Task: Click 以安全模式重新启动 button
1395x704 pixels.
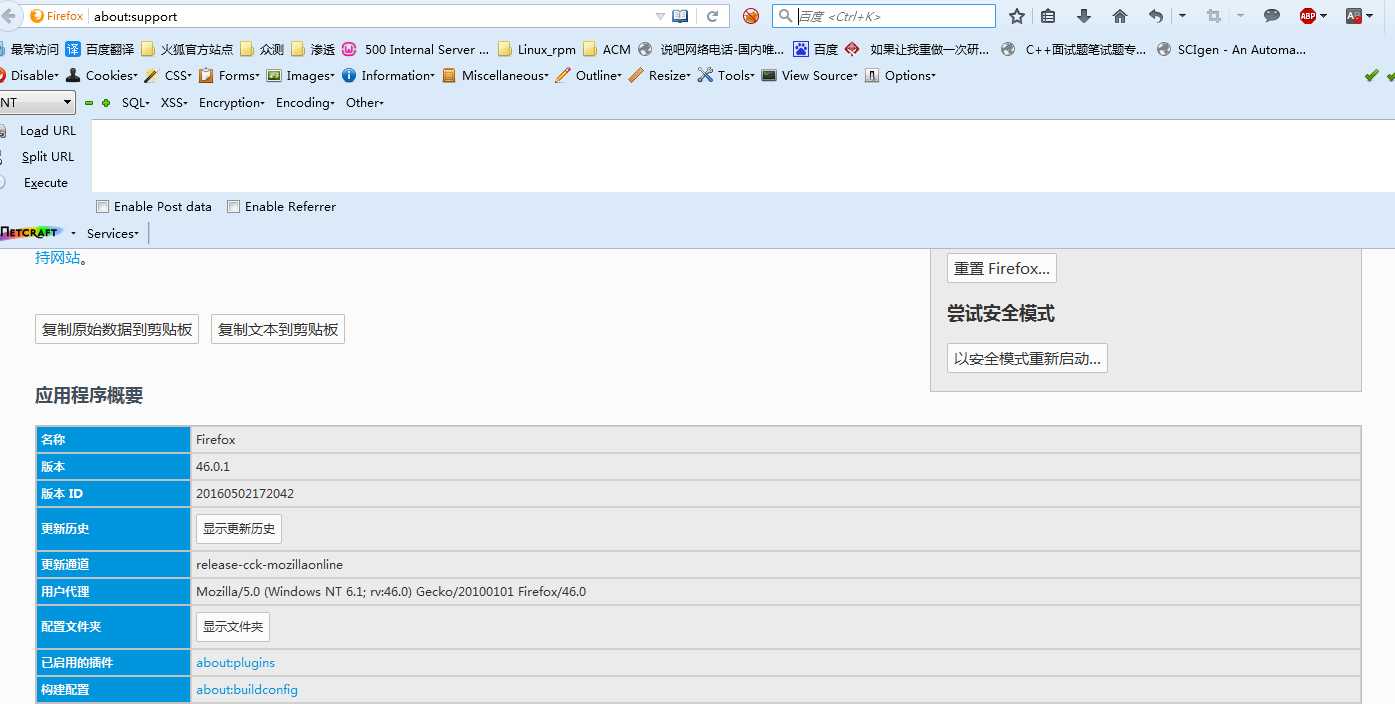Action: click(1027, 358)
